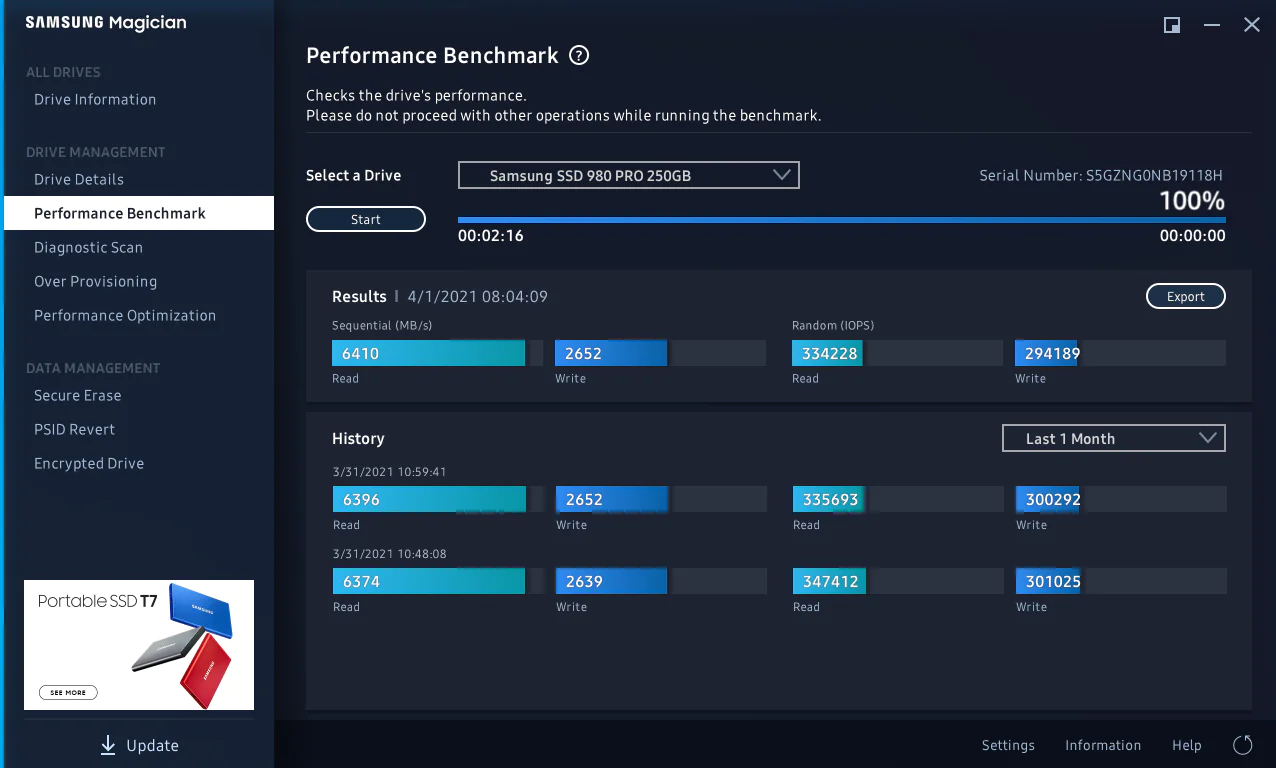Screen dimensions: 1276x768
Task: Open Drive Information in sidebar
Action: tap(95, 100)
